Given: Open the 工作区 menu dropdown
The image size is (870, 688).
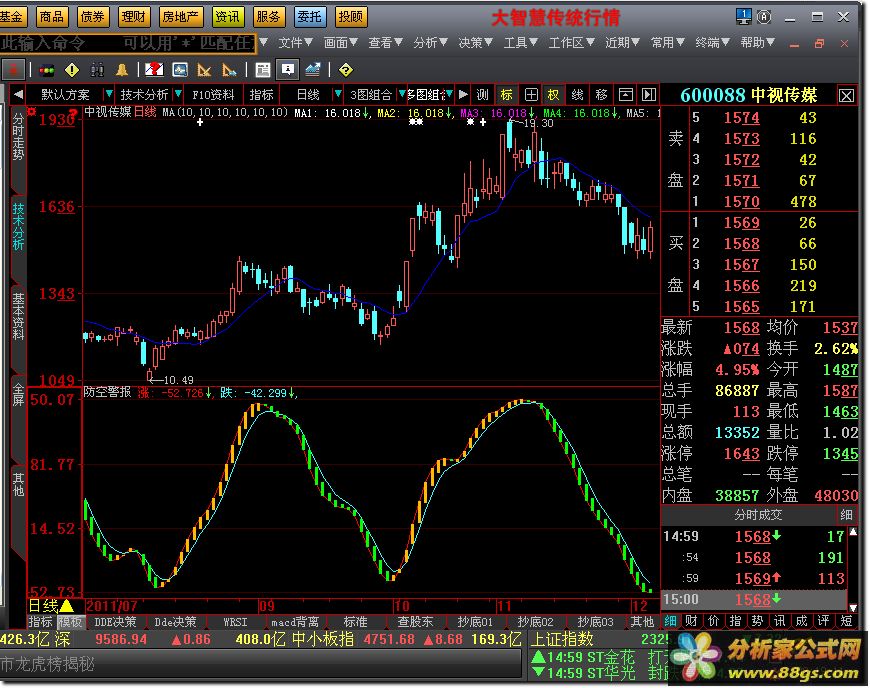Looking at the screenshot, I should click(x=571, y=43).
